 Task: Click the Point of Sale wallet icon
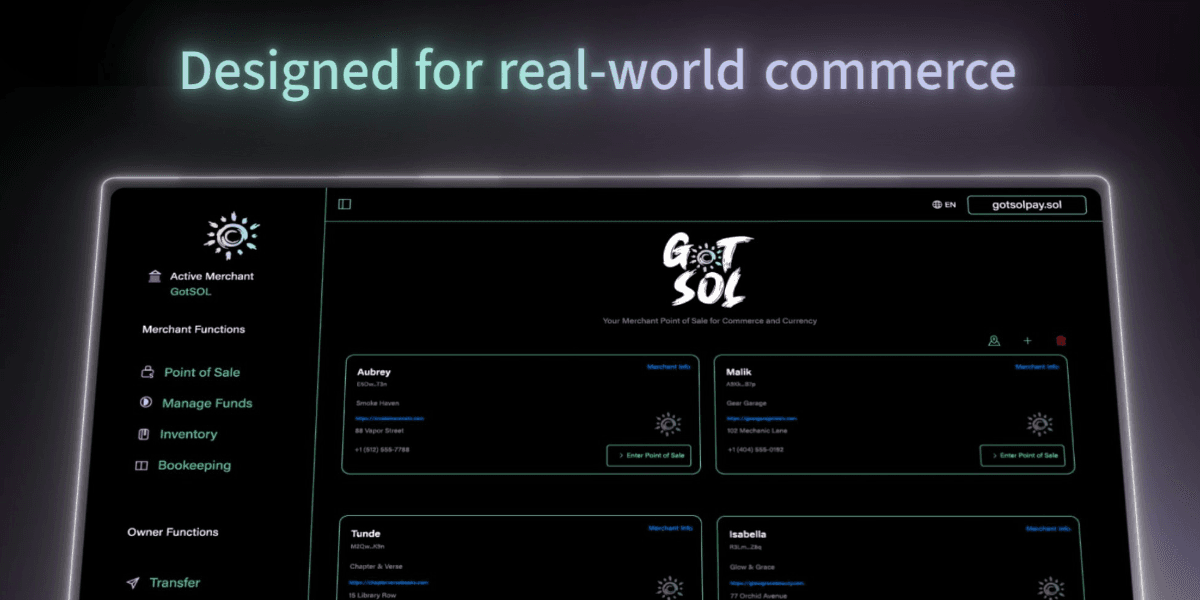(146, 372)
